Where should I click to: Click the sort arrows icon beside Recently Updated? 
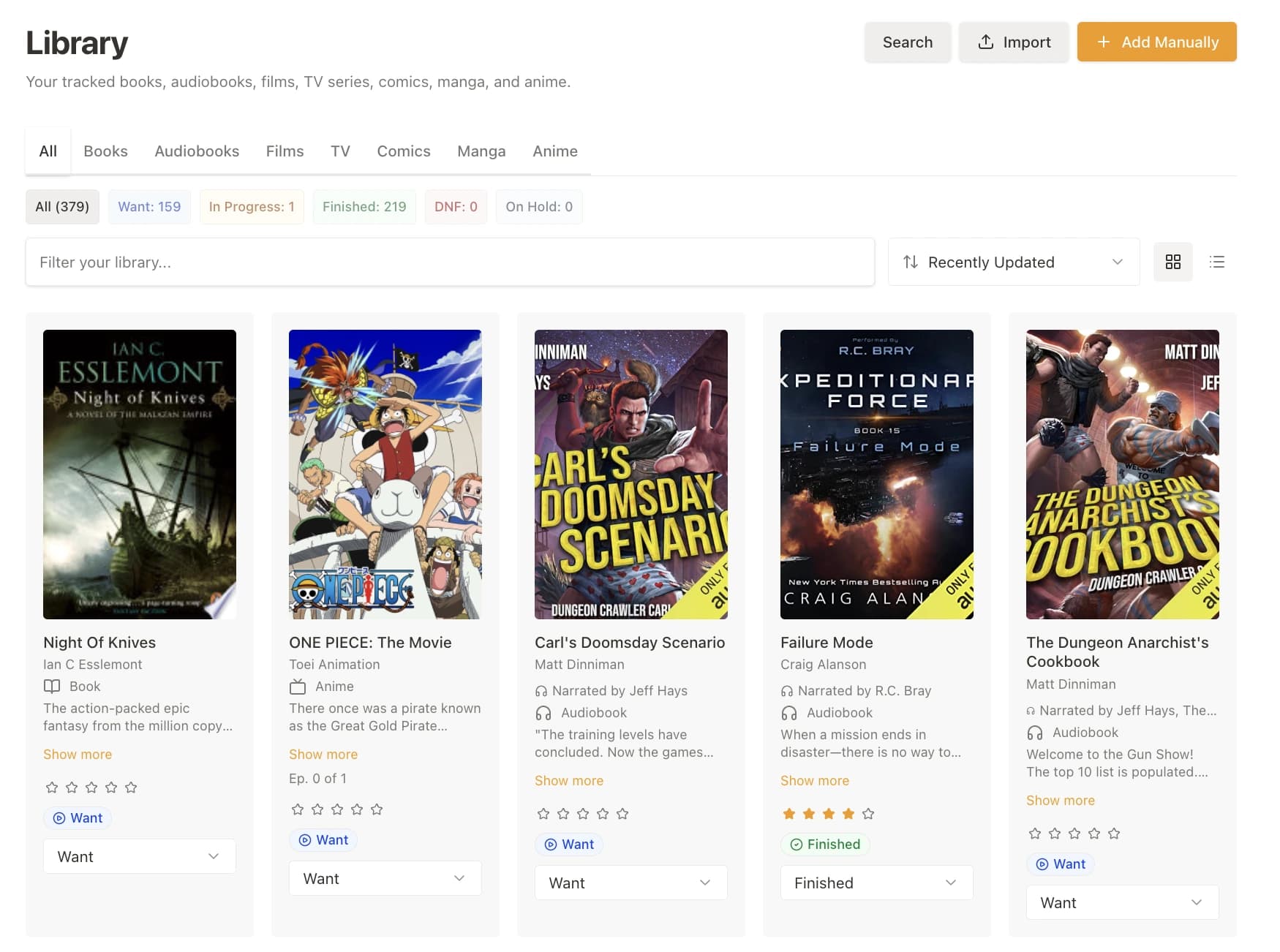(911, 262)
